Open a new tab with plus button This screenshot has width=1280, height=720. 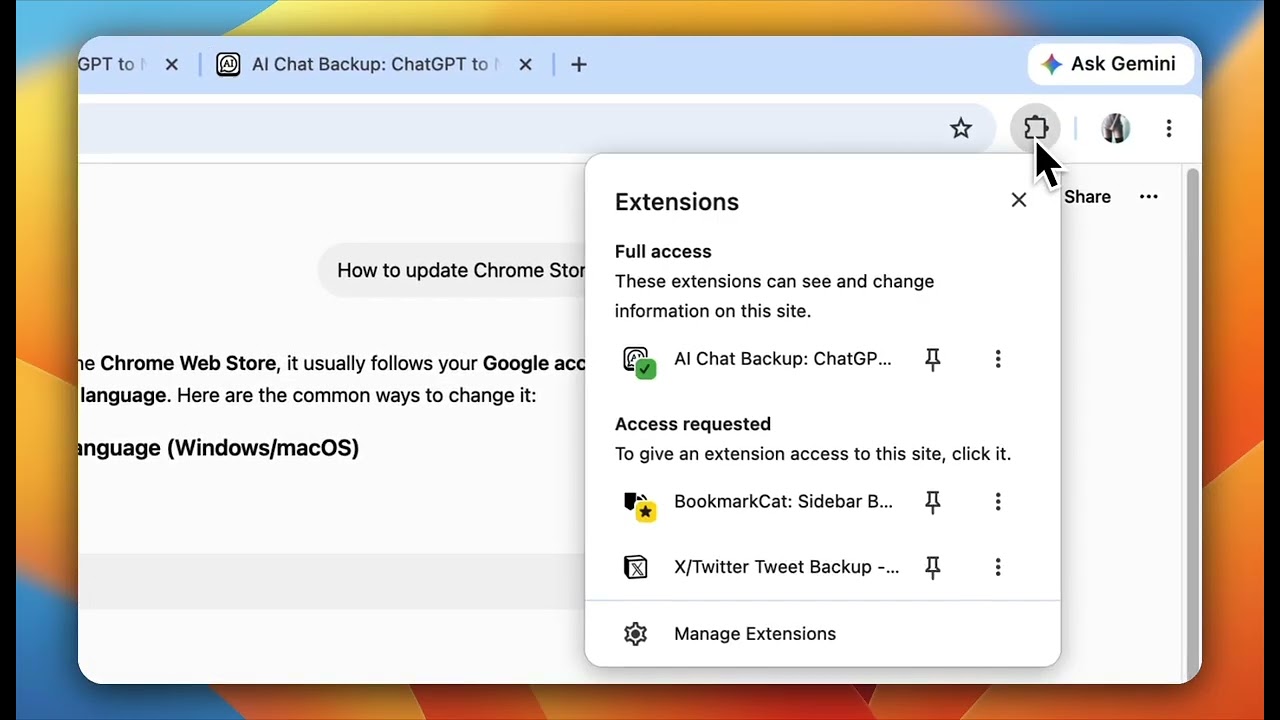pos(578,64)
